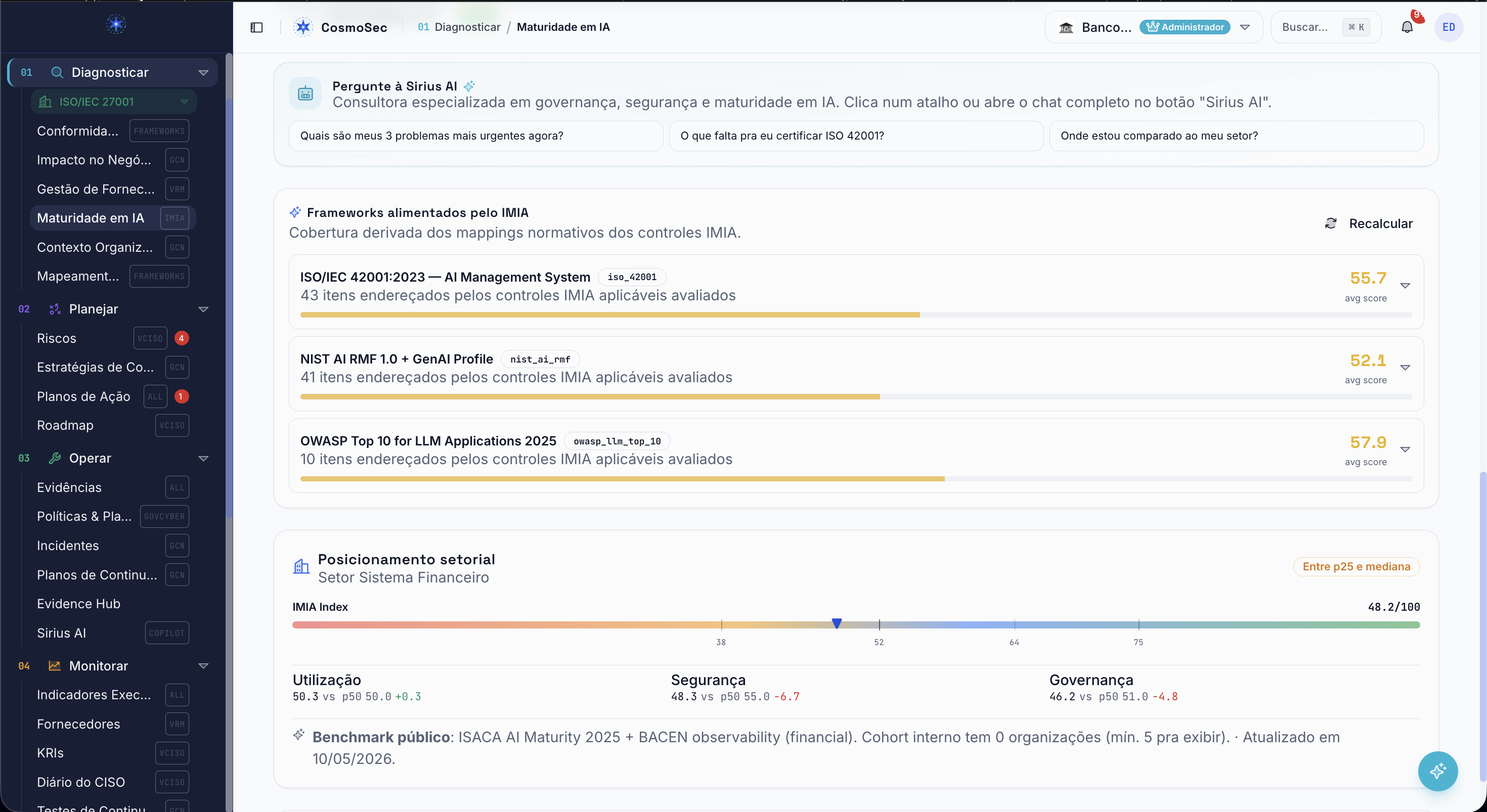Open Sirius AI in the sidebar
1487x812 pixels.
[113, 633]
